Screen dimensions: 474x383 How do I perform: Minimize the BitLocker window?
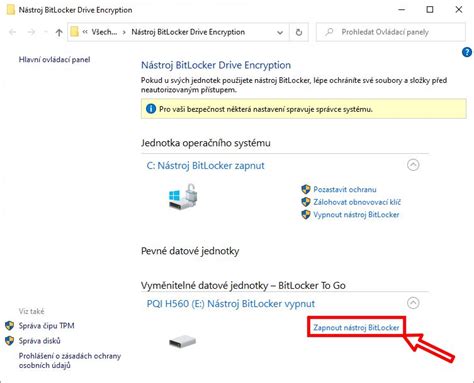[401, 10]
